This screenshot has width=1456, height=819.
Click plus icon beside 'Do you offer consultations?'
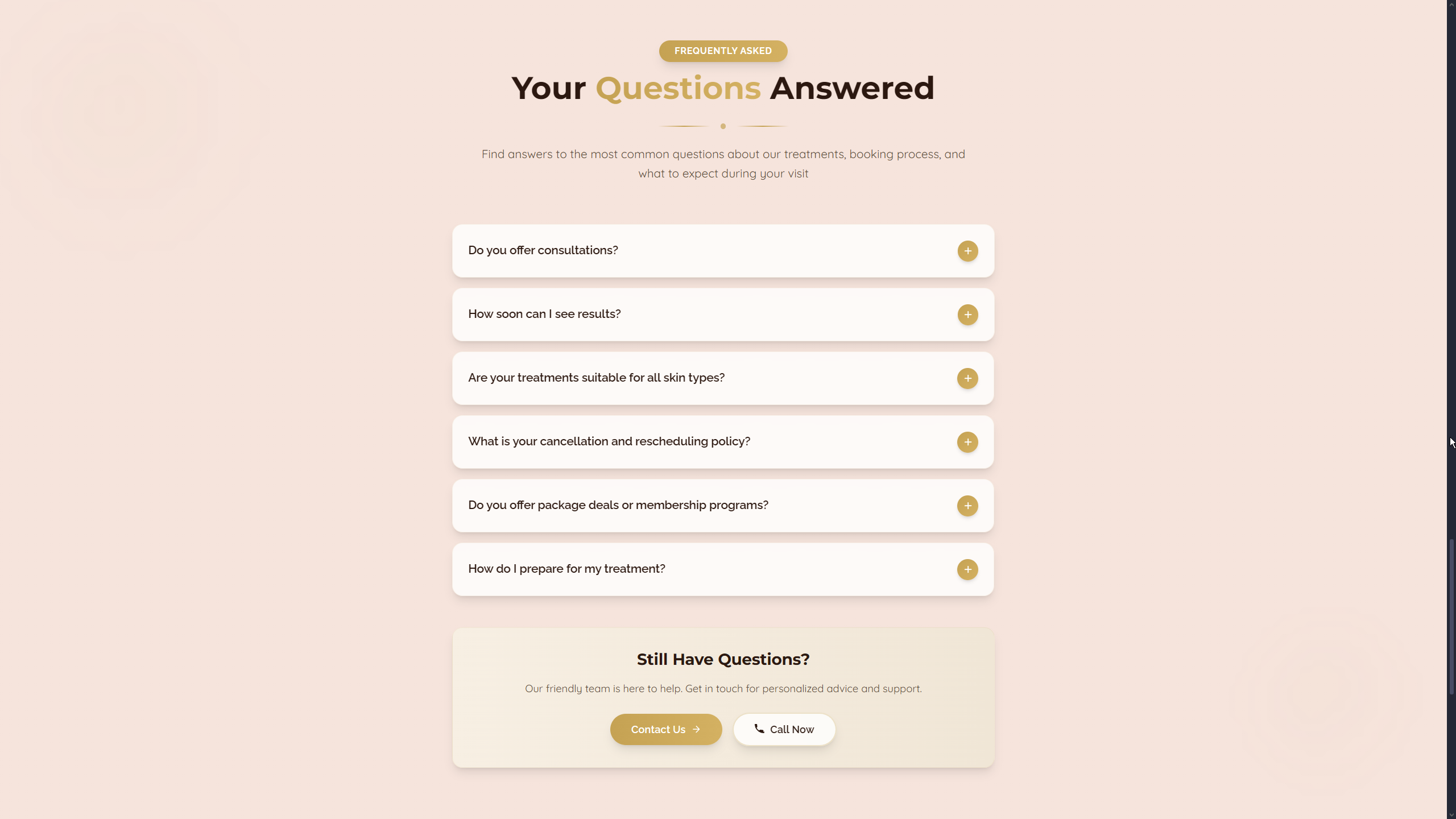pyautogui.click(x=967, y=251)
